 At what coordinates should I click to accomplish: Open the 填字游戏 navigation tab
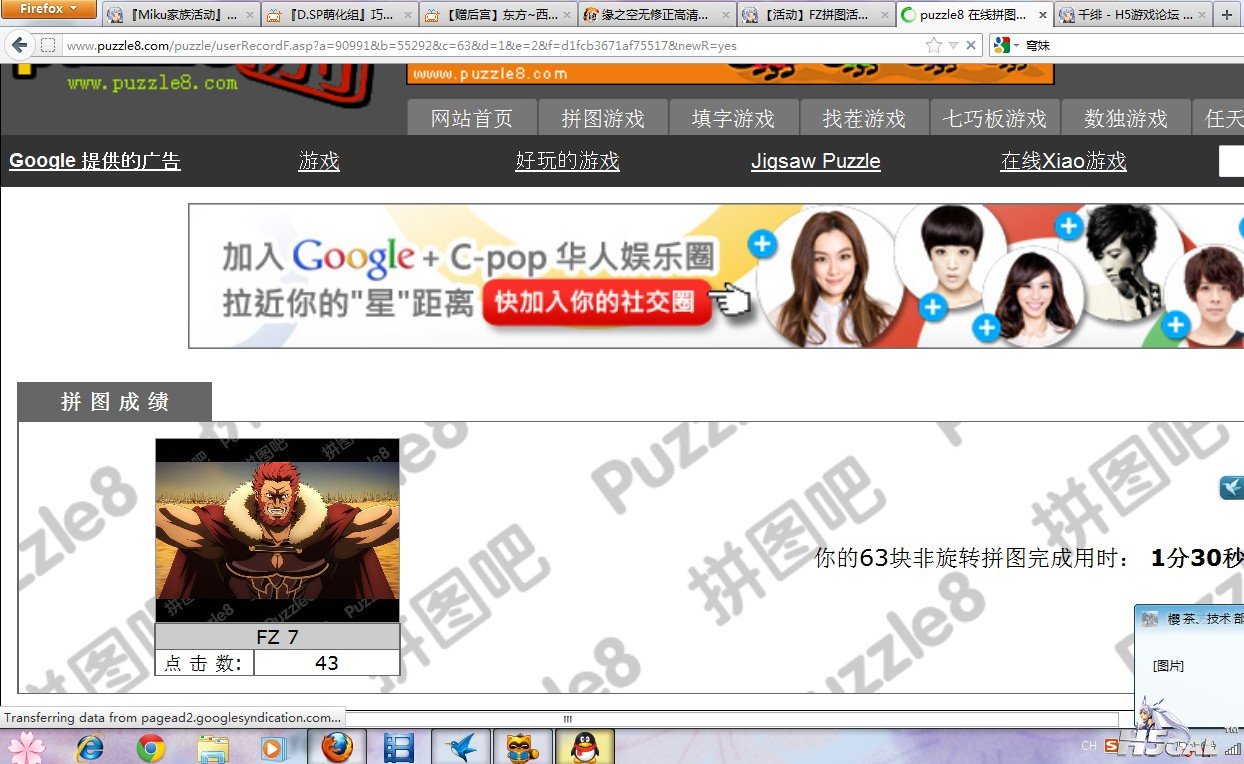pos(734,118)
